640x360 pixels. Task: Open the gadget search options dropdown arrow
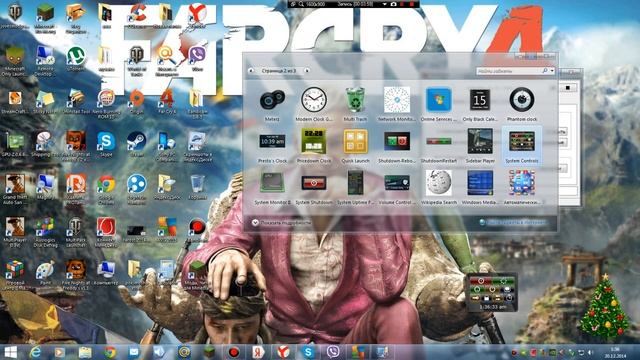[552, 71]
